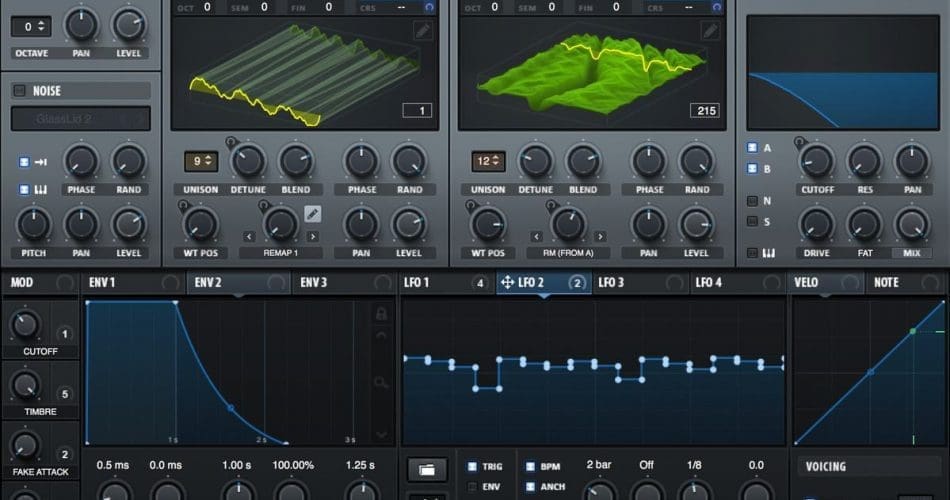The height and width of the screenshot is (500, 950).
Task: Click the LFO 1 modulation count badge 4
Action: tap(480, 282)
